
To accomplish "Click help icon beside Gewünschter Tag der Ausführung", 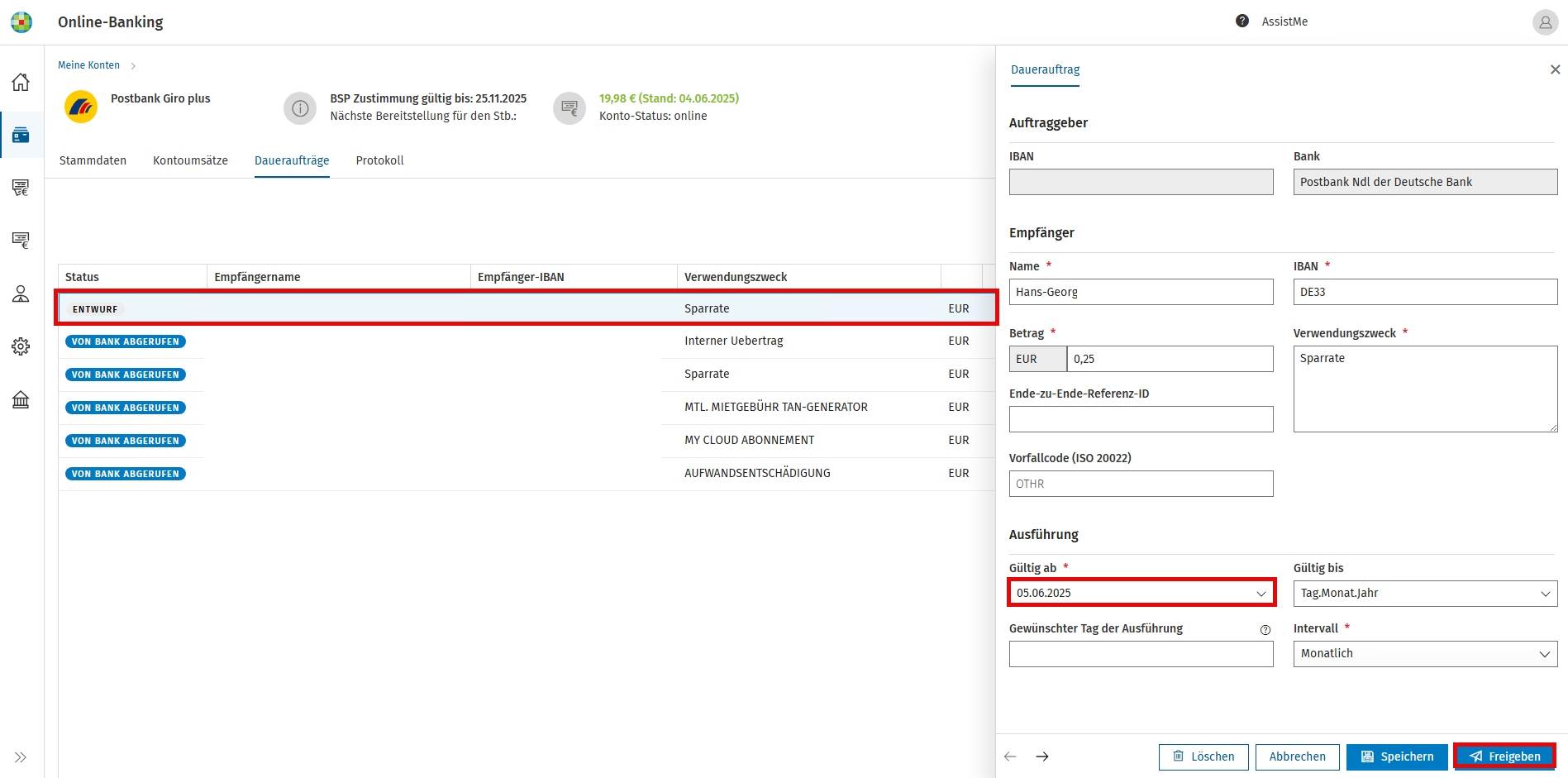I will [1265, 630].
